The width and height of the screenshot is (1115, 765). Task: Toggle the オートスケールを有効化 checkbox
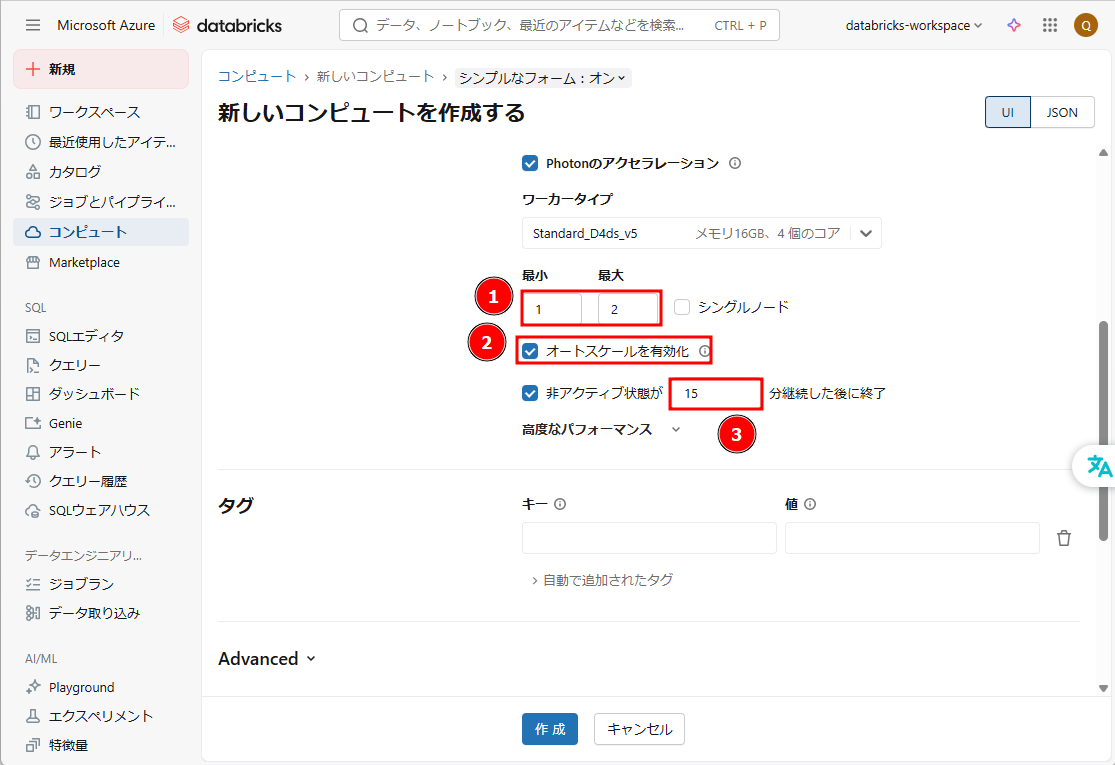tap(530, 351)
